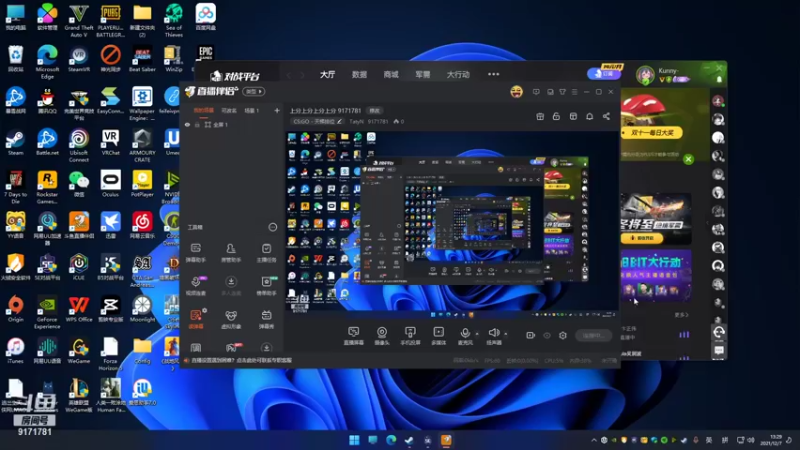Click the 修改 title edit button
800x450 pixels.
click(375, 111)
